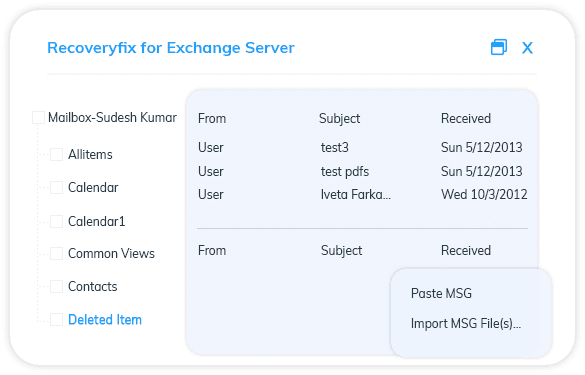Tick the Mailbox-Sudesh Kumar checkbox

coord(38,117)
